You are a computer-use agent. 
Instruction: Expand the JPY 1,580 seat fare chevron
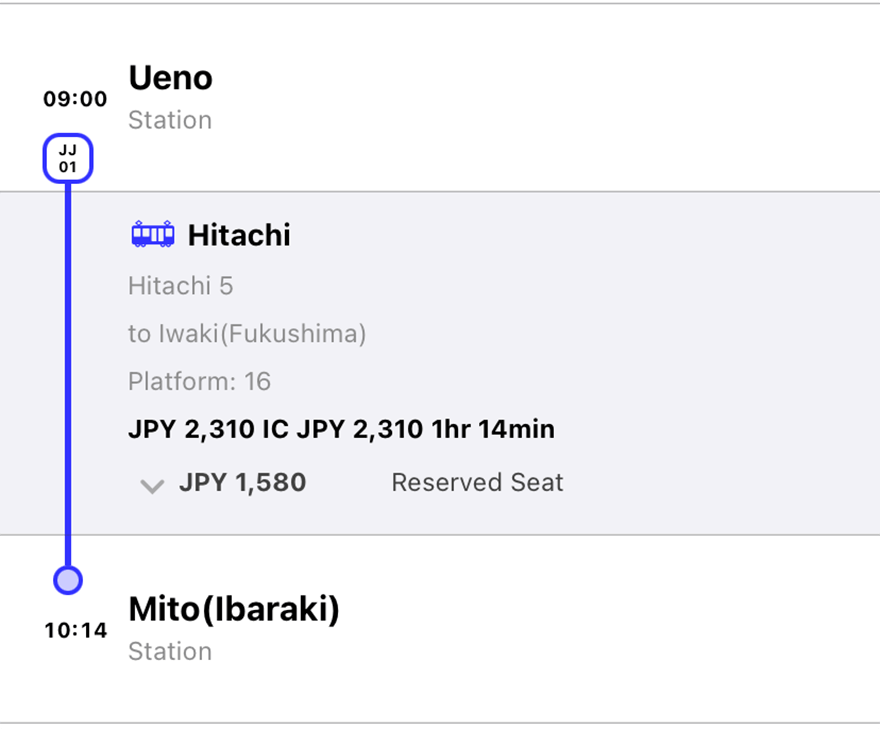tap(152, 486)
